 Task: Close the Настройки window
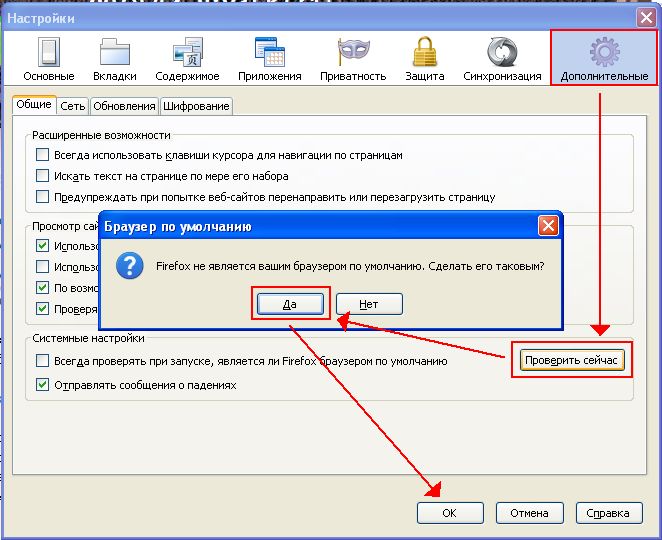coord(646,18)
